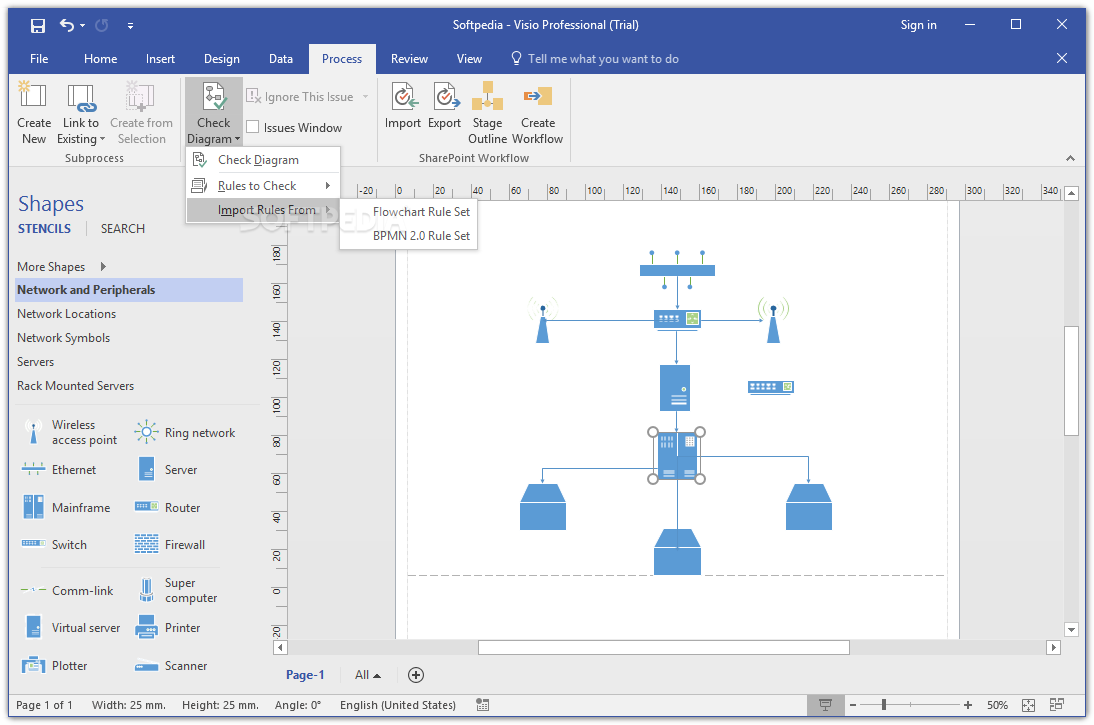This screenshot has width=1094, height=725.
Task: Select the Plotter shape
Action: pos(54,665)
